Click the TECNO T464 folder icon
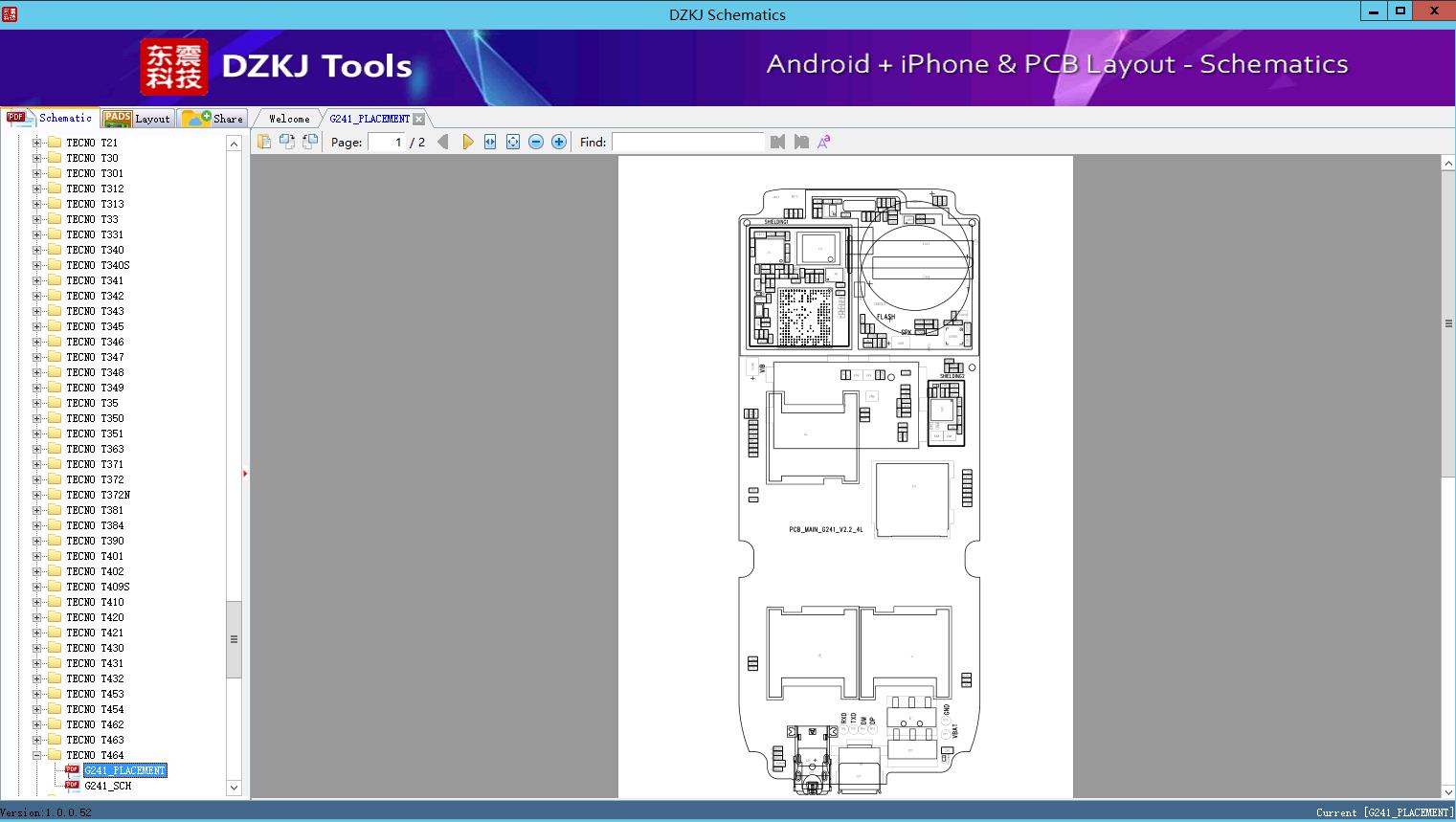Viewport: 1456px width, 822px height. 55,755
